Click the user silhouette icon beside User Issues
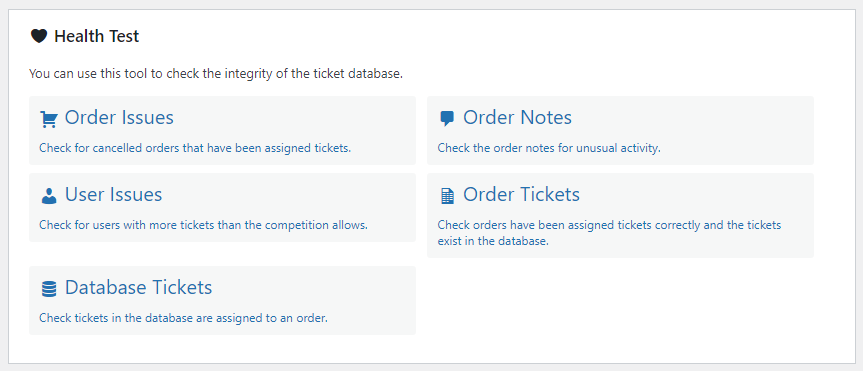Viewport: 863px width, 371px height. [49, 196]
